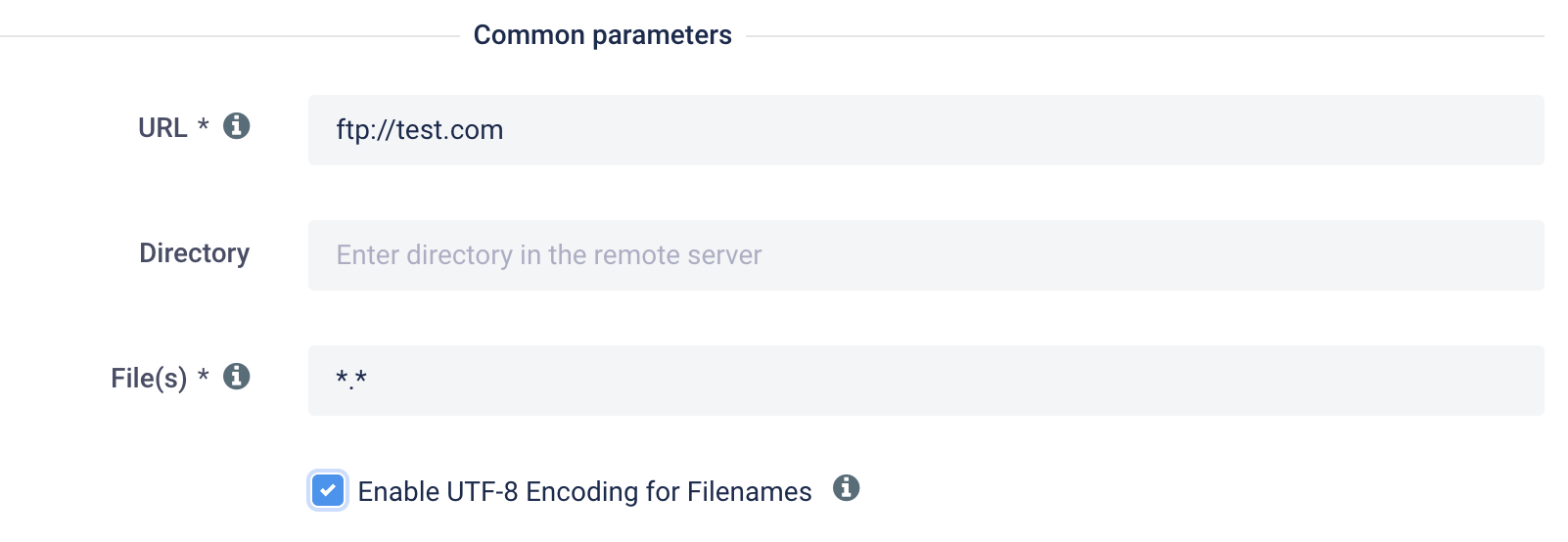Click the required asterisk next to File(s)
The height and width of the screenshot is (542, 1568).
click(204, 376)
